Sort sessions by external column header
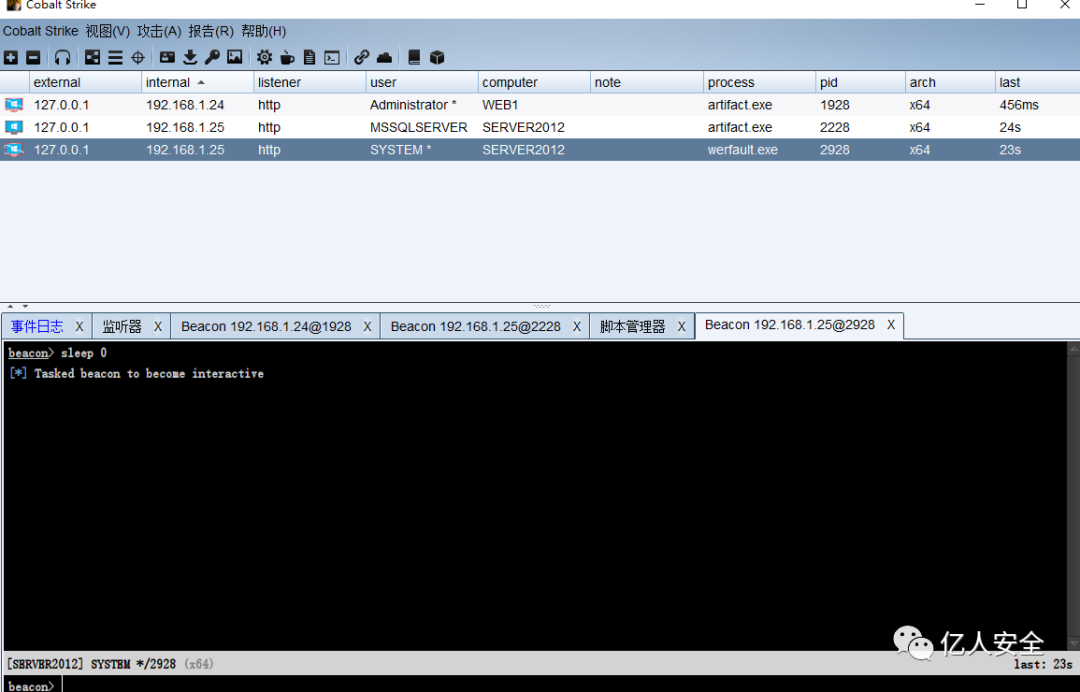1080x692 pixels. 85,83
